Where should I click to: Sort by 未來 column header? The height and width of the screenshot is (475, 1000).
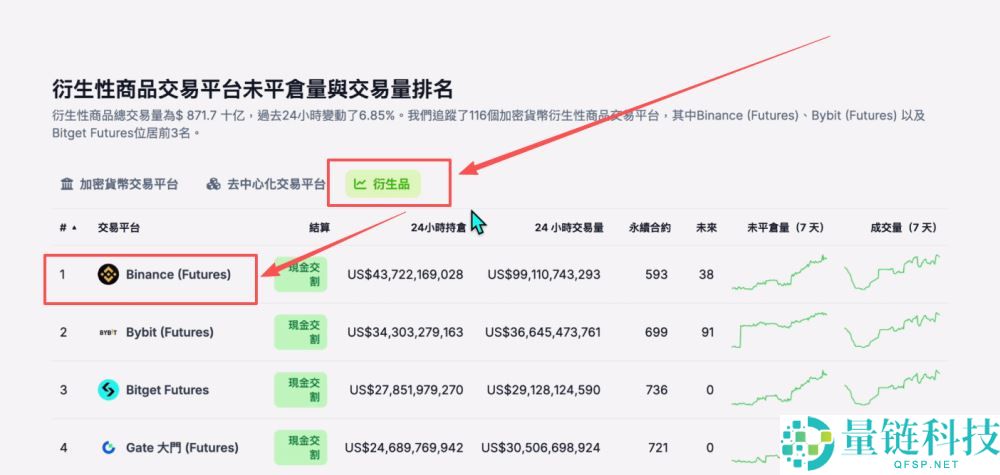click(706, 228)
